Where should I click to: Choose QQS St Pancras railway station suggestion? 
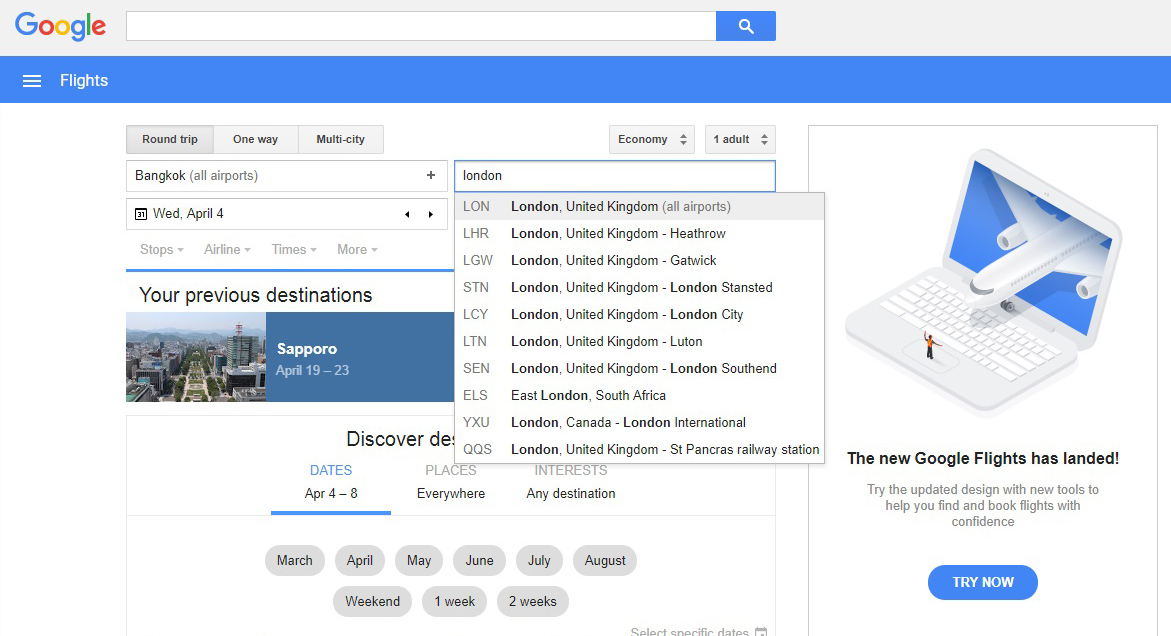pos(639,449)
